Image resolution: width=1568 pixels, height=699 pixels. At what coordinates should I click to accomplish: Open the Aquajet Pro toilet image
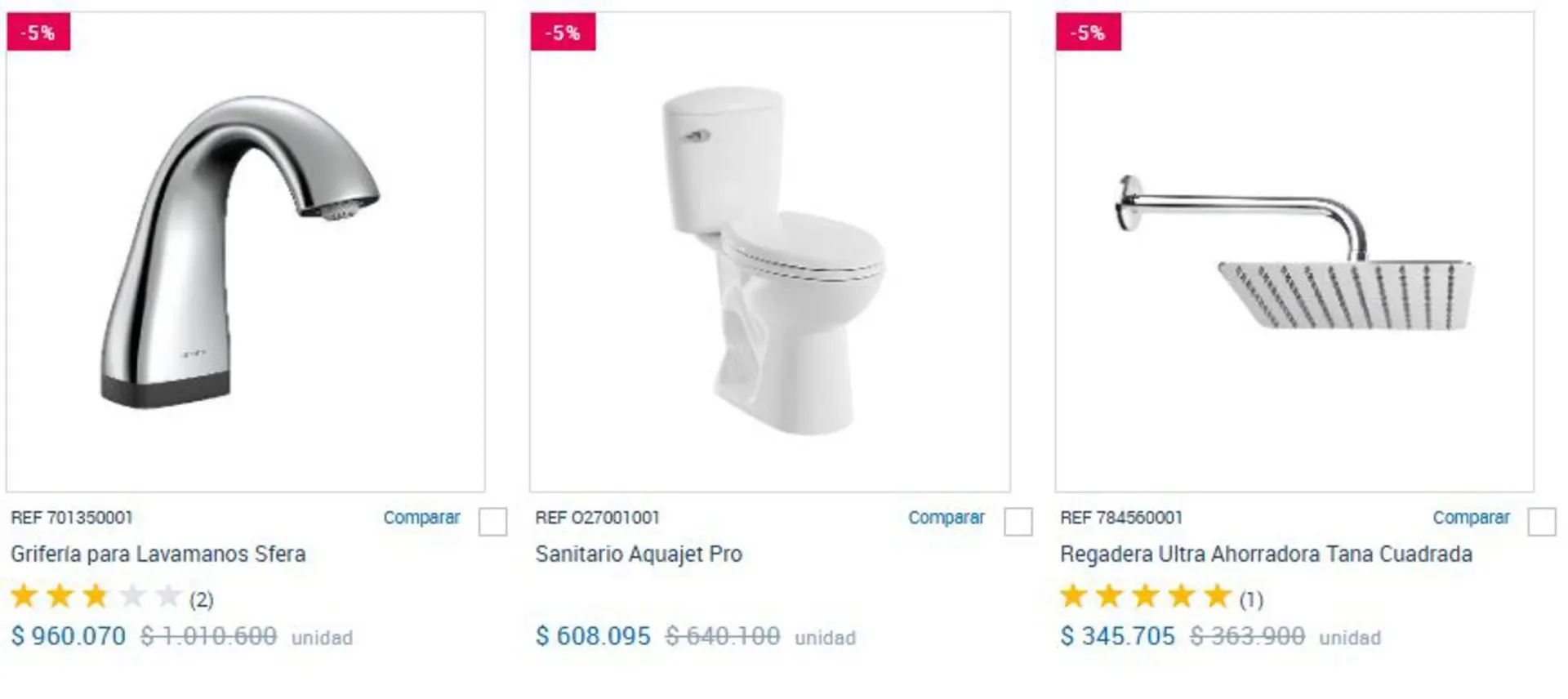tap(769, 253)
